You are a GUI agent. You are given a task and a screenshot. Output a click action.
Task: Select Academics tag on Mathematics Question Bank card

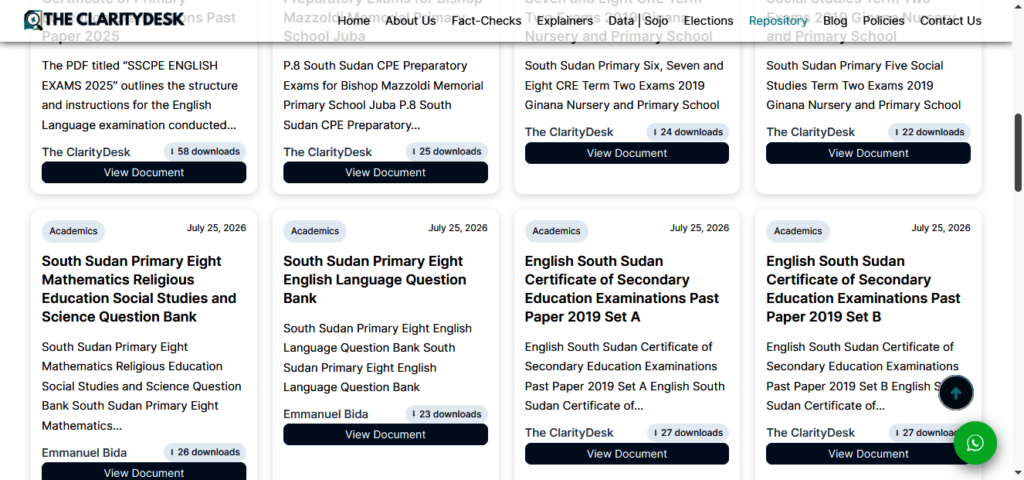tap(73, 231)
